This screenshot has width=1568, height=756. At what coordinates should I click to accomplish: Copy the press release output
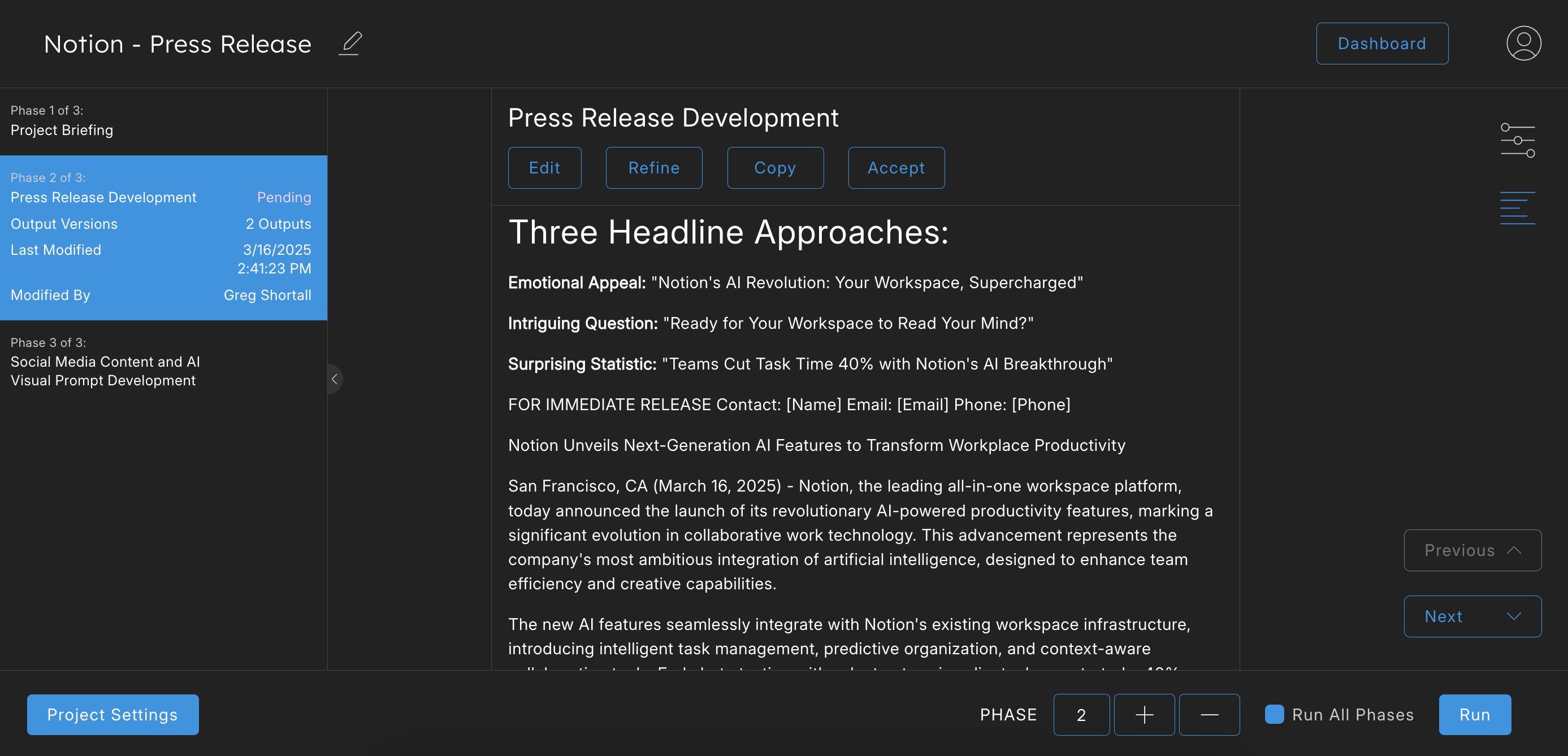tap(775, 168)
